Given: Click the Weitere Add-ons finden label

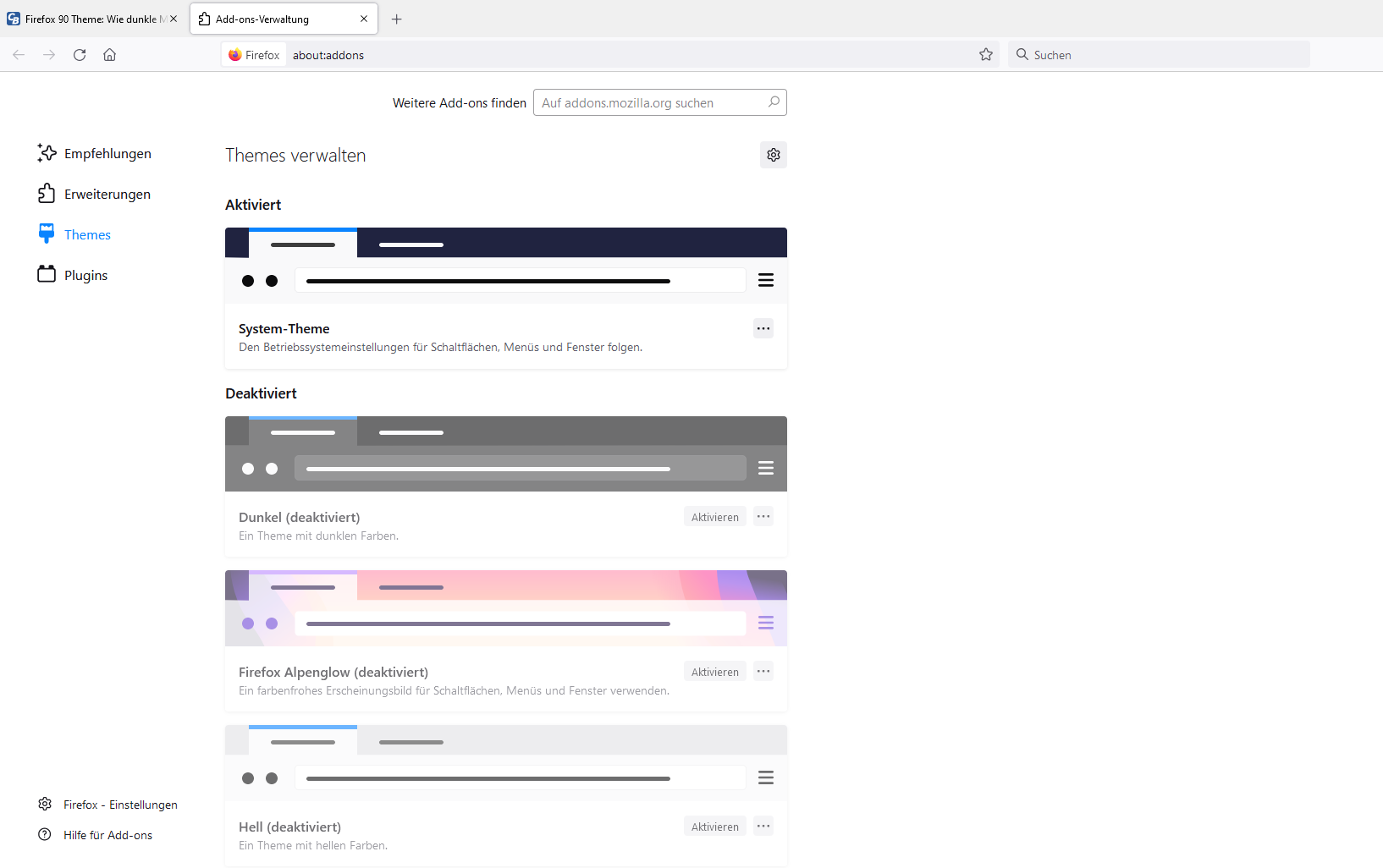Looking at the screenshot, I should click(460, 103).
